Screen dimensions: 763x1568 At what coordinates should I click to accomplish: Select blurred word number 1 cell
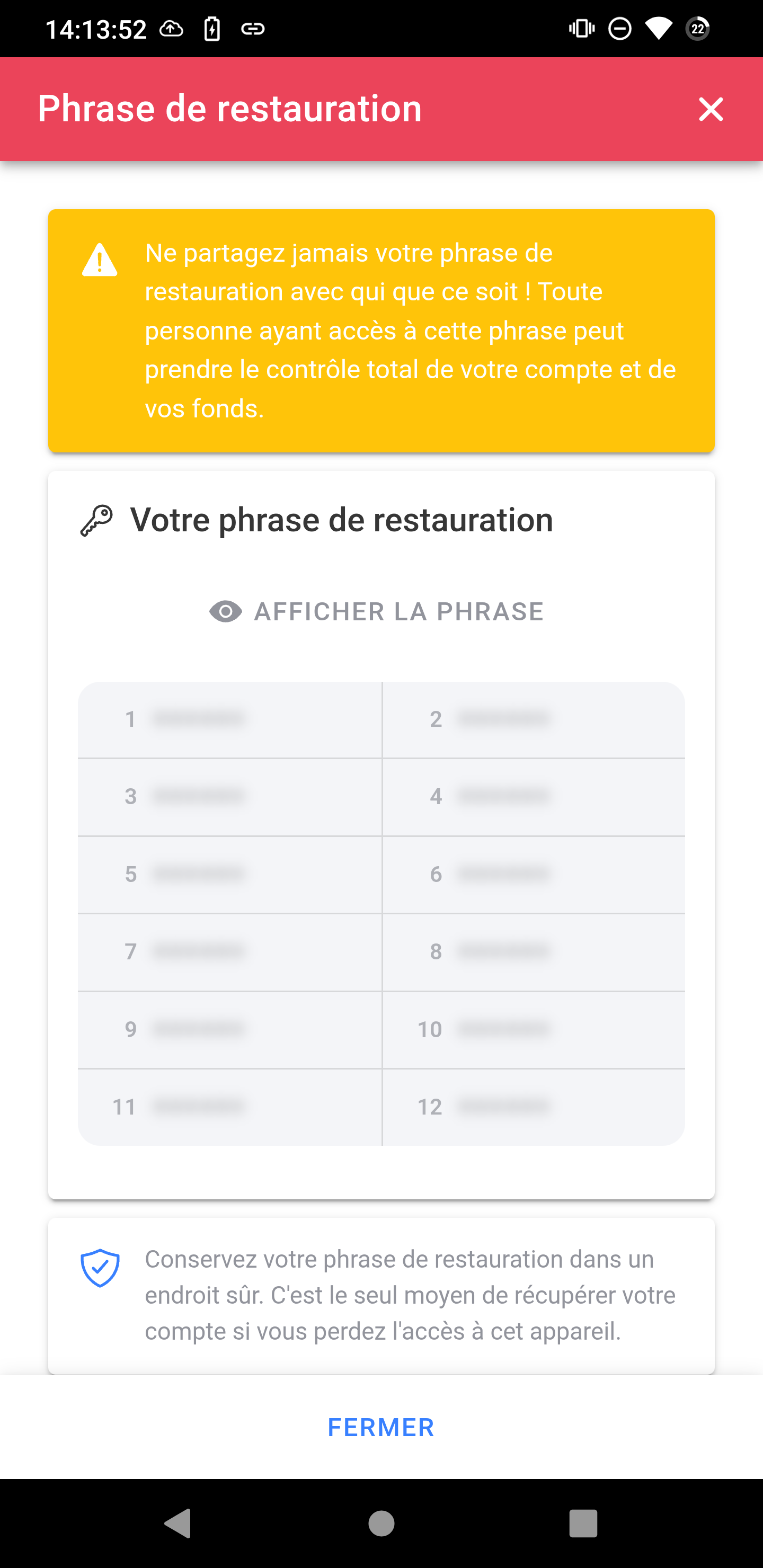click(x=229, y=719)
